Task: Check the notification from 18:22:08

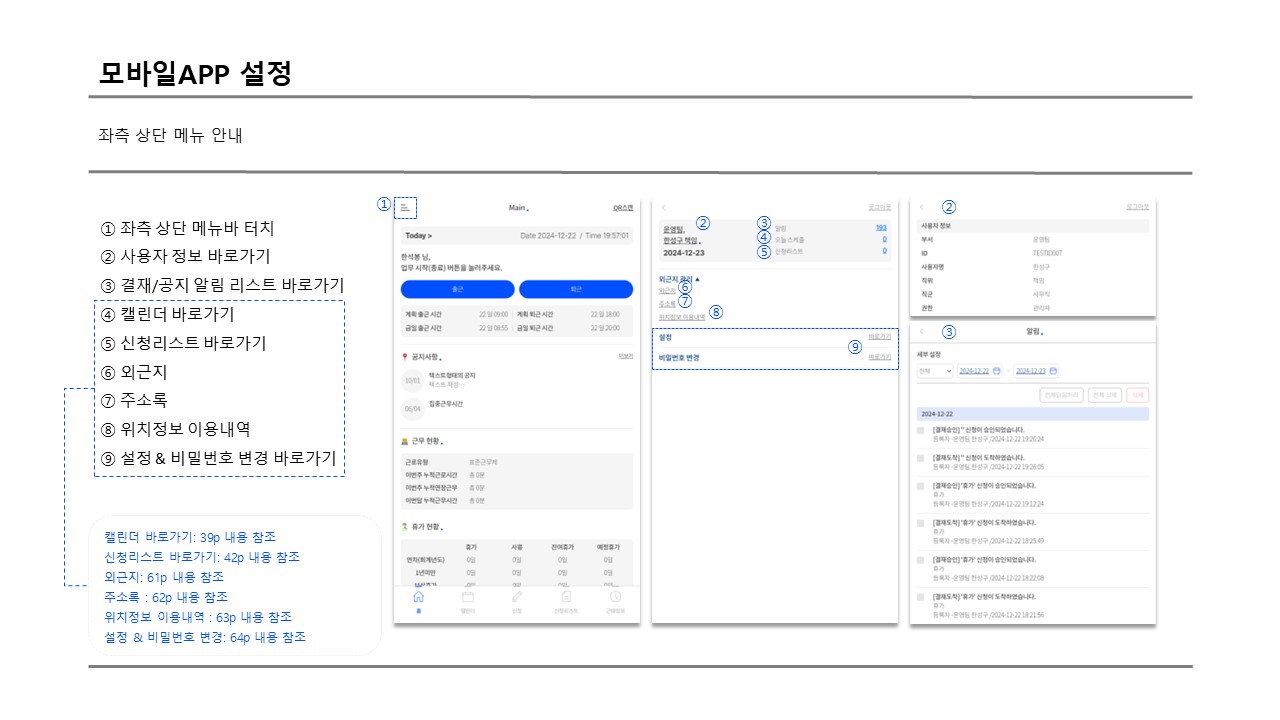Action: coord(921,560)
